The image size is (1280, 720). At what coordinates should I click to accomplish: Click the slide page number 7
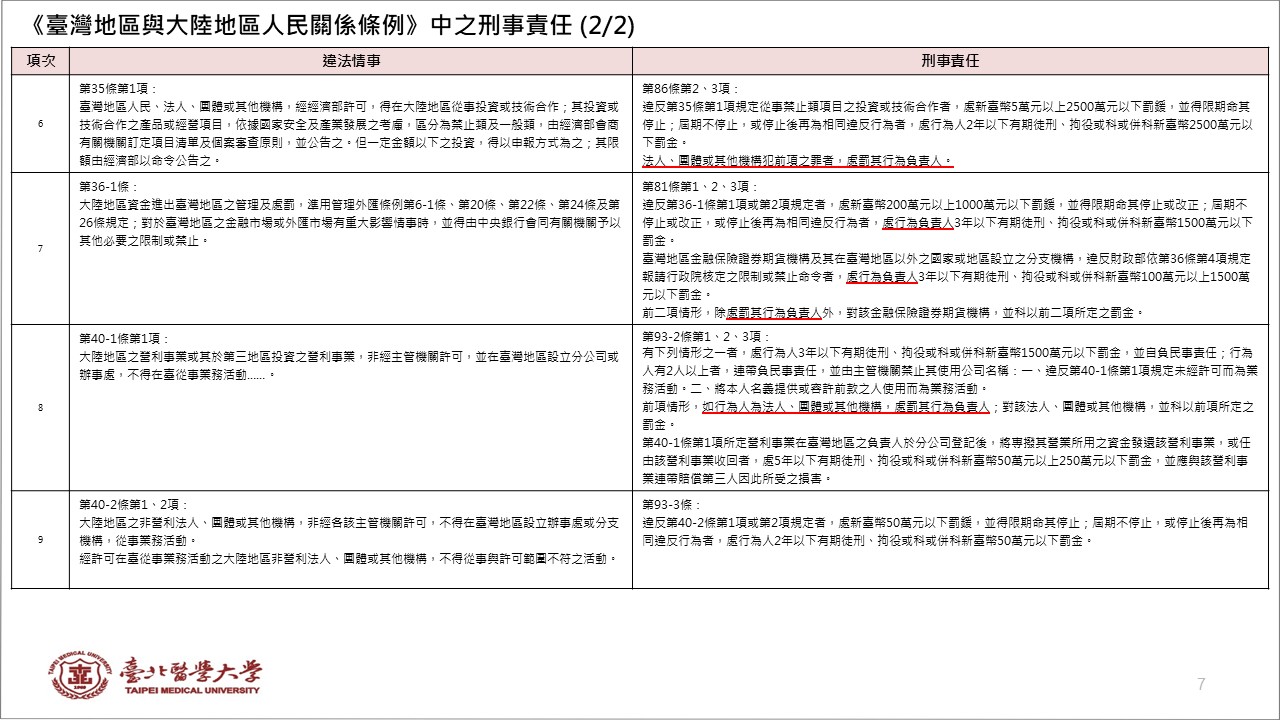tap(1201, 684)
